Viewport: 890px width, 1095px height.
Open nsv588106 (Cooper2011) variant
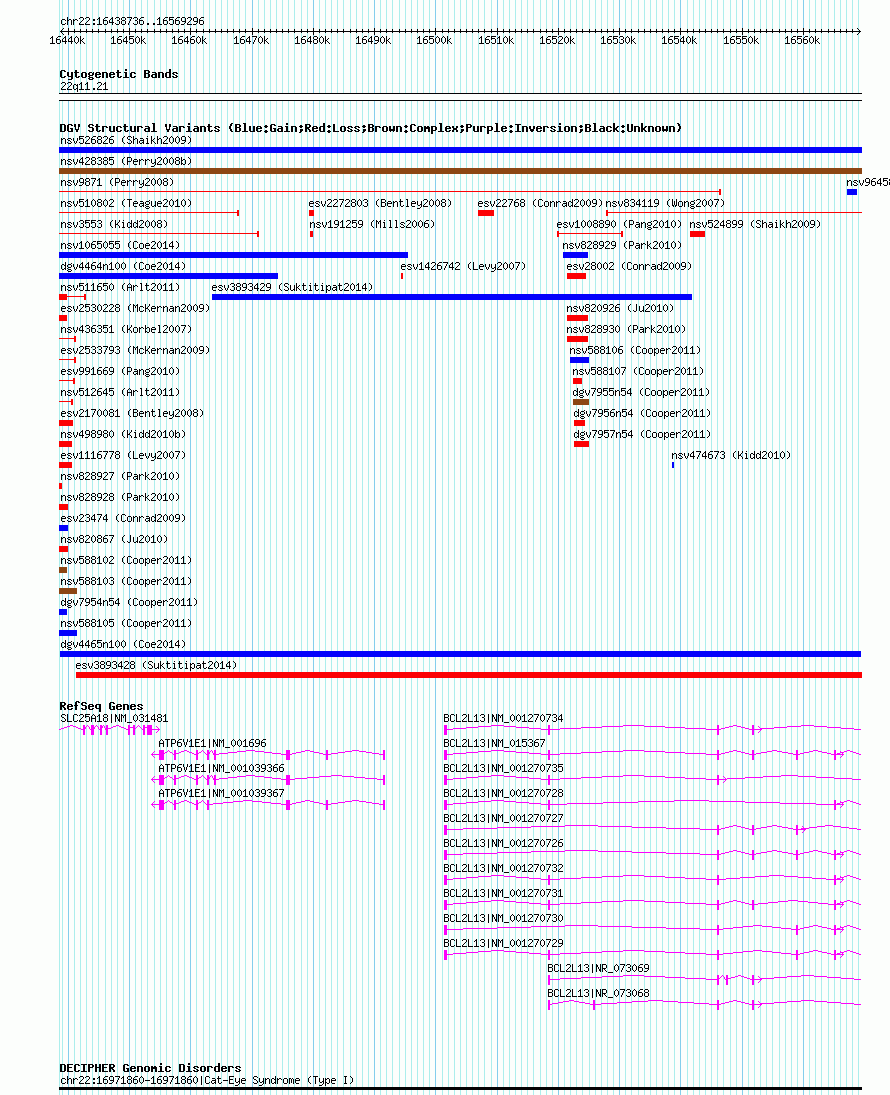(635, 350)
